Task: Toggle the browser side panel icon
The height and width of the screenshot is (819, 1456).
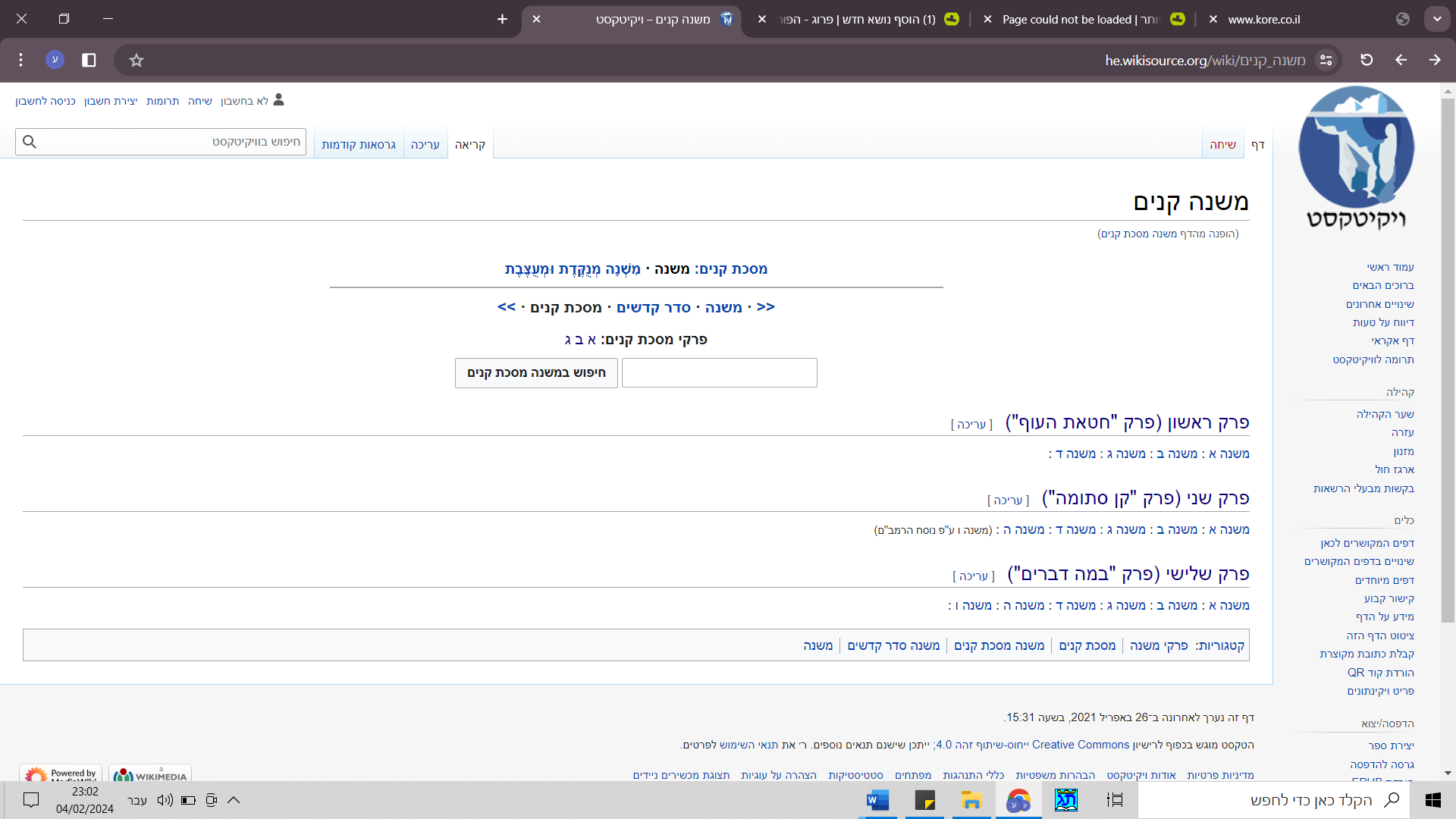Action: [x=89, y=60]
